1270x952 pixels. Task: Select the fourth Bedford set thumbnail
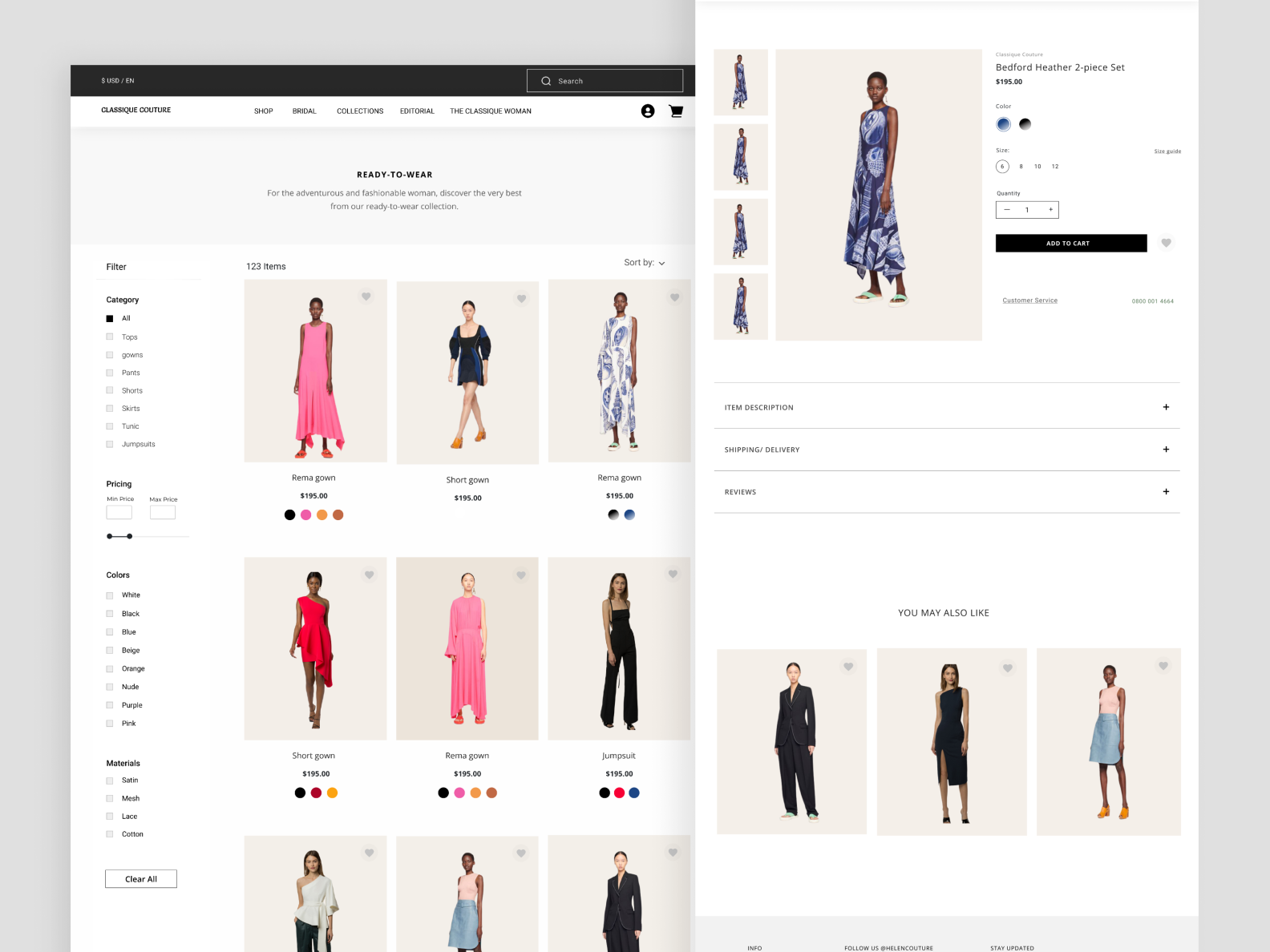(741, 307)
